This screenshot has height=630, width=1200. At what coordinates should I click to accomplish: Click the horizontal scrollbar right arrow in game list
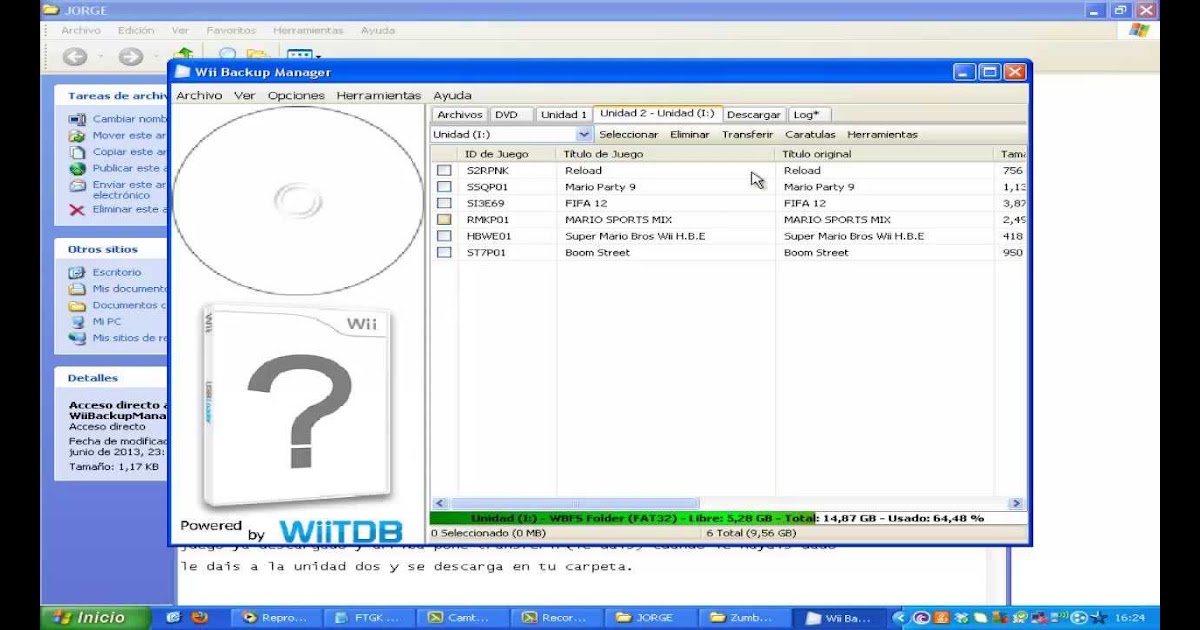point(1016,504)
